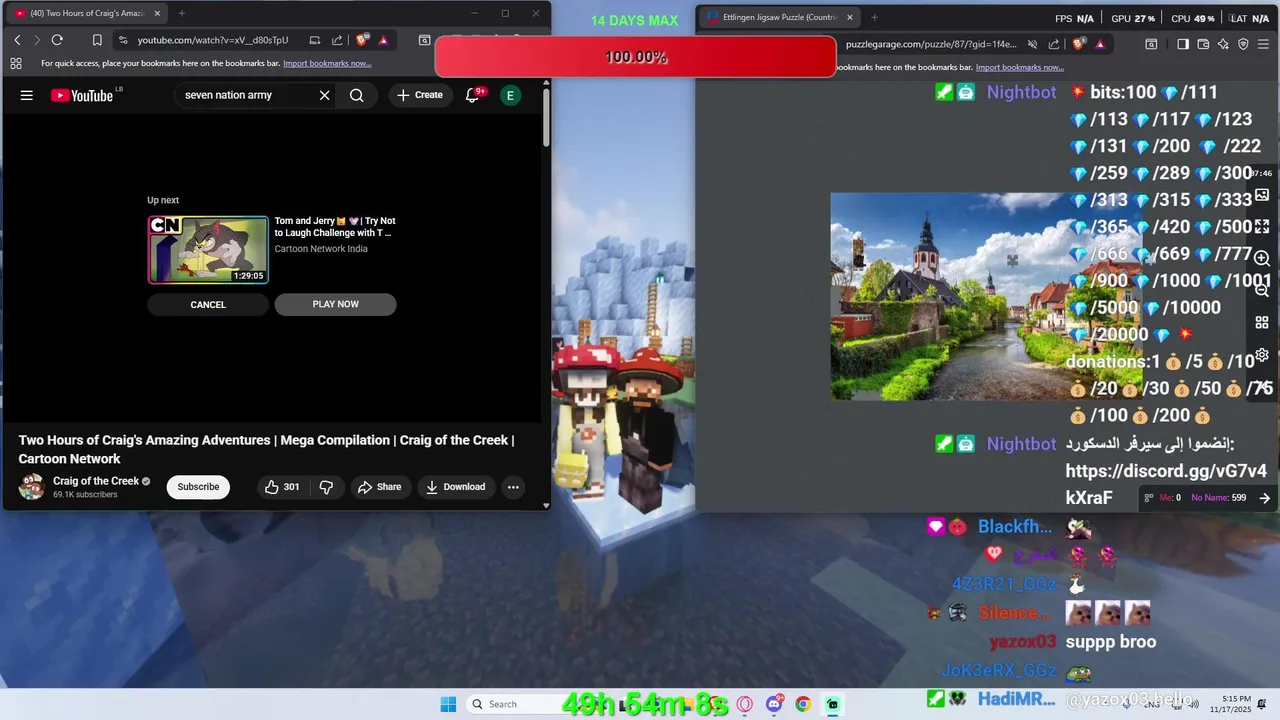Cancel the Up next autoplay
1280x720 pixels.
[x=208, y=305]
